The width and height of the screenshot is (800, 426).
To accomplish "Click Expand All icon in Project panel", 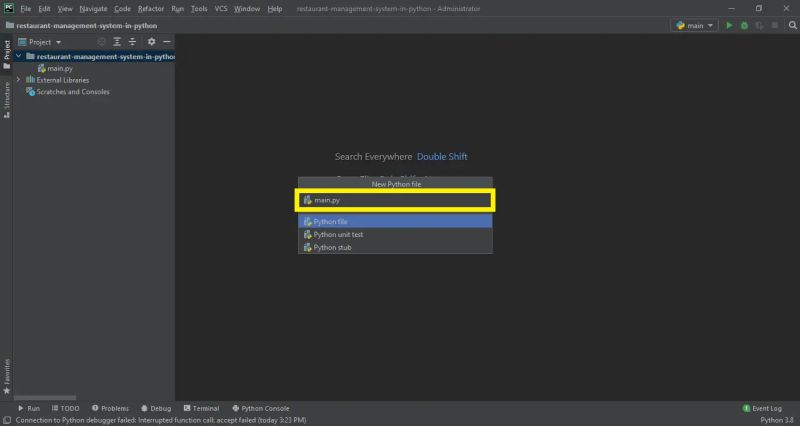I will tap(117, 42).
